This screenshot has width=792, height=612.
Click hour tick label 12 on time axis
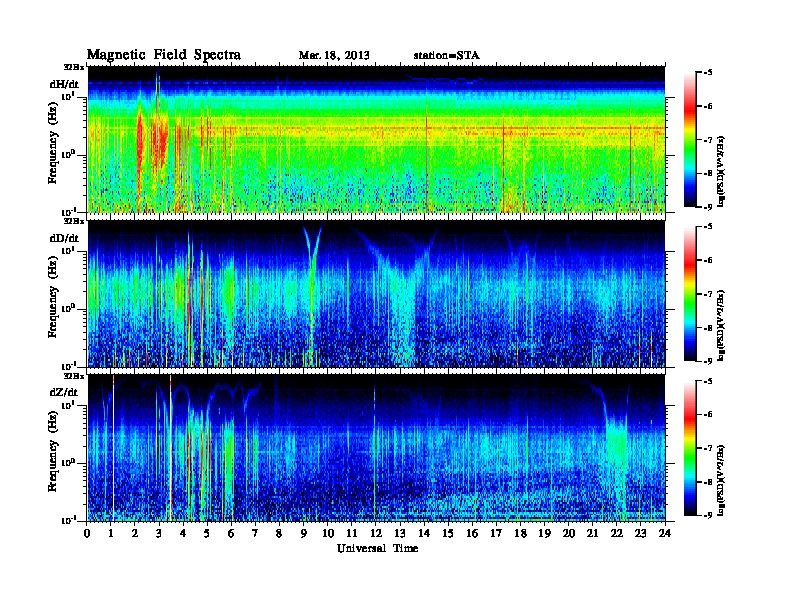click(376, 534)
